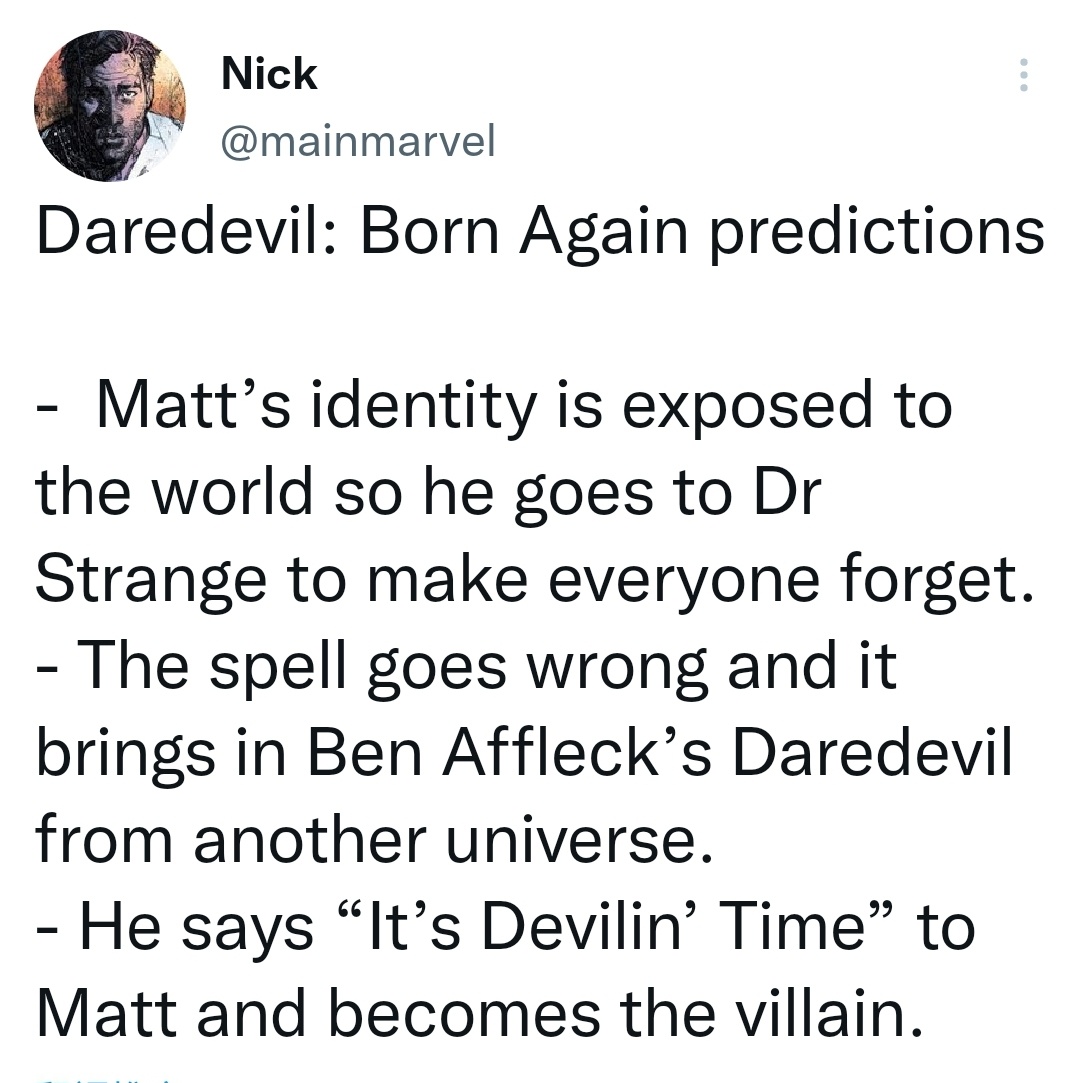Viewport: 1080px width, 1083px height.
Task: Open Nick's circular profile avatar
Action: click(110, 106)
